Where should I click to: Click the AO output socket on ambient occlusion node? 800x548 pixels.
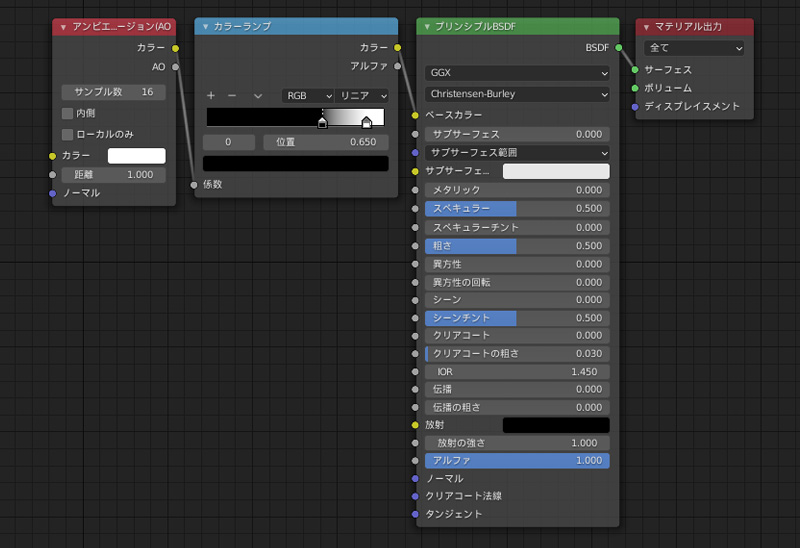[x=176, y=67]
